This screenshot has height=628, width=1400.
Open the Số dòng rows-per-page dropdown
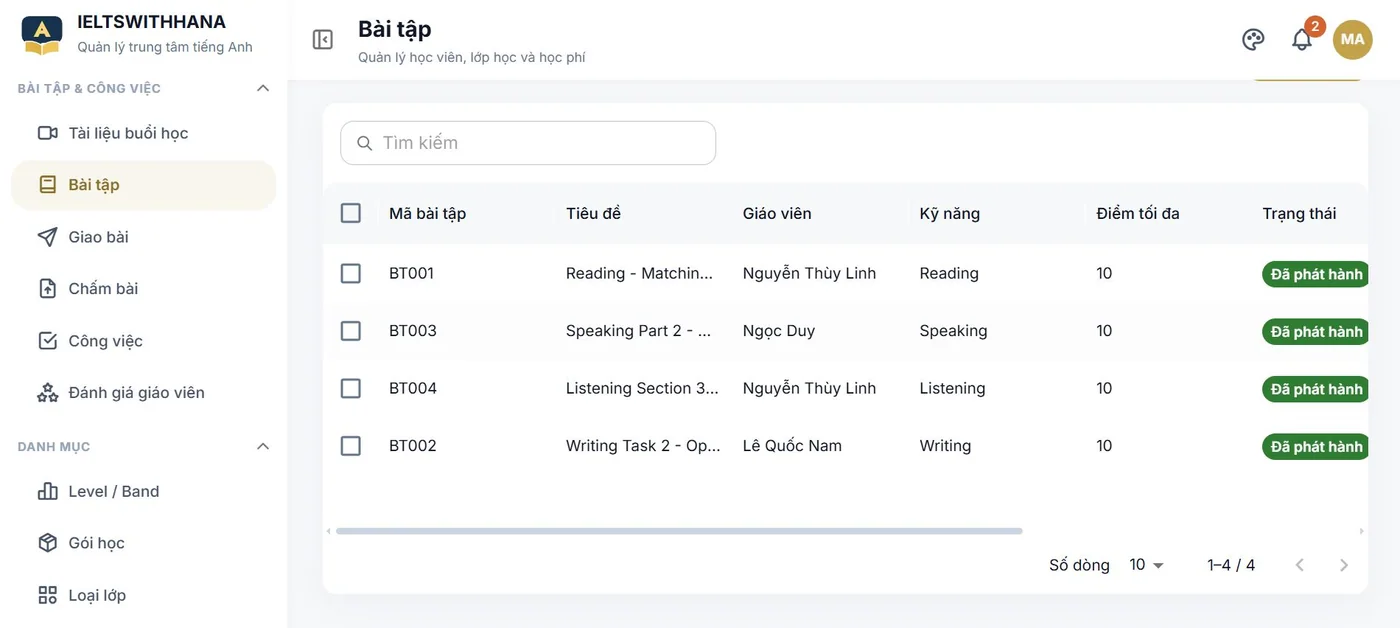pos(1146,565)
